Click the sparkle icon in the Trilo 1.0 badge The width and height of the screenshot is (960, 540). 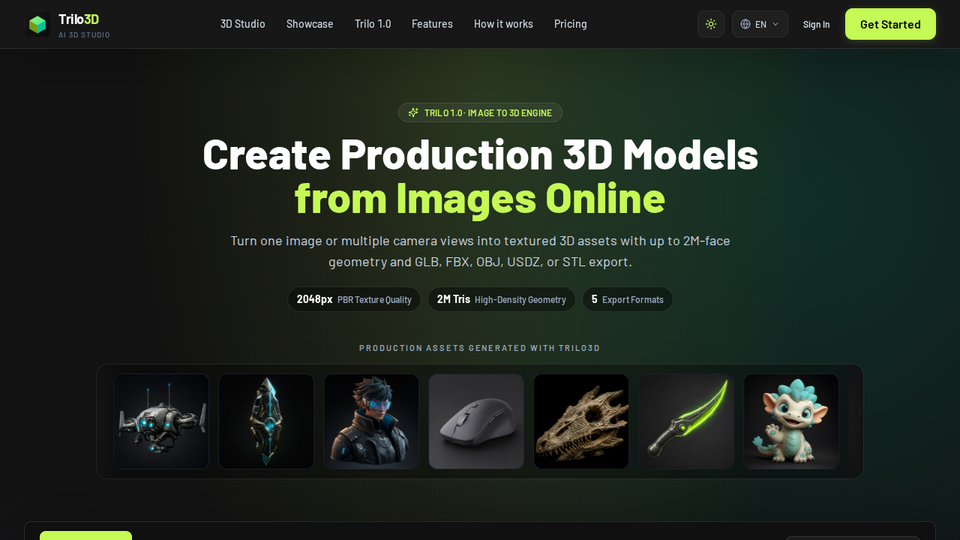tap(413, 113)
